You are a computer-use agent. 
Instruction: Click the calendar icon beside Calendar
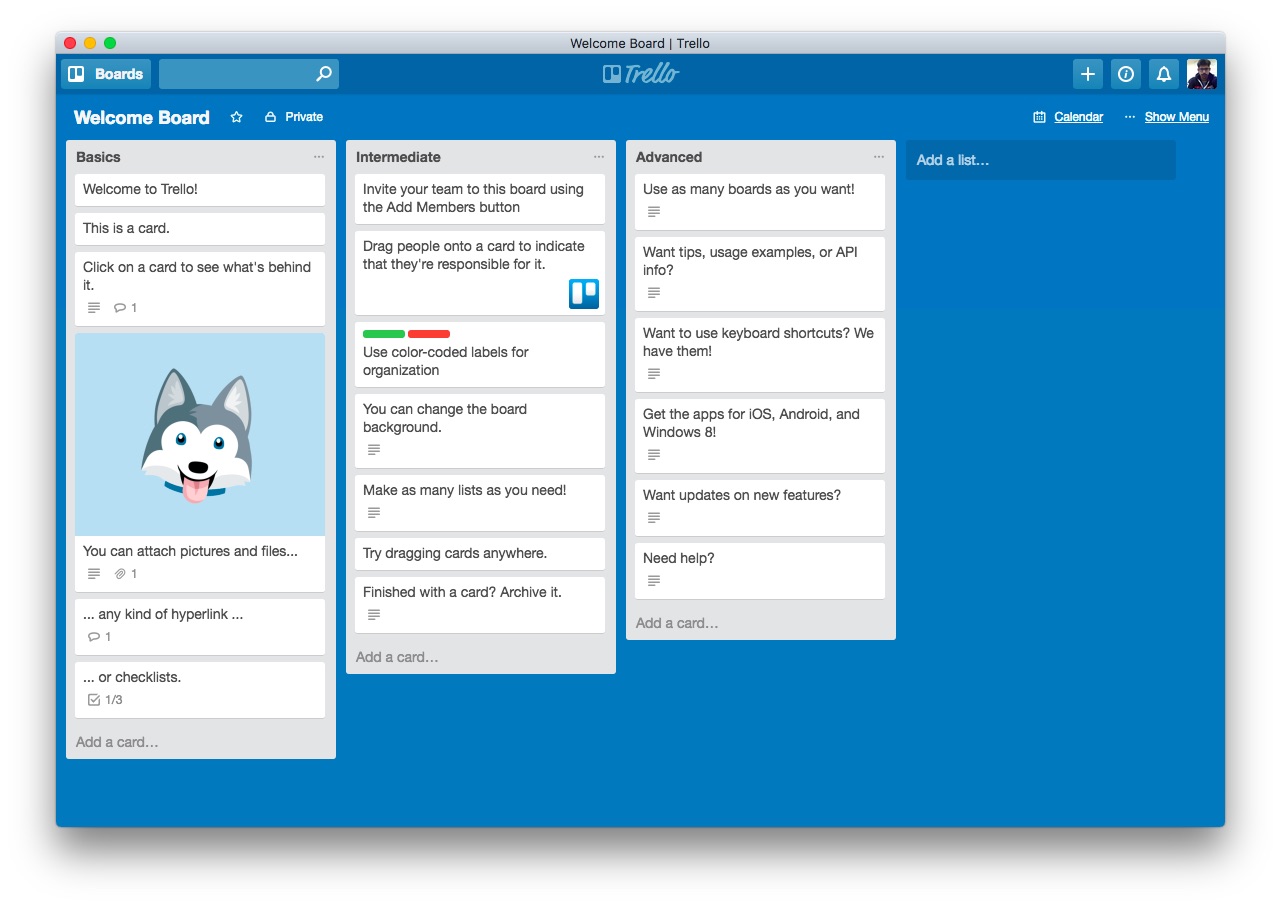(x=1040, y=117)
